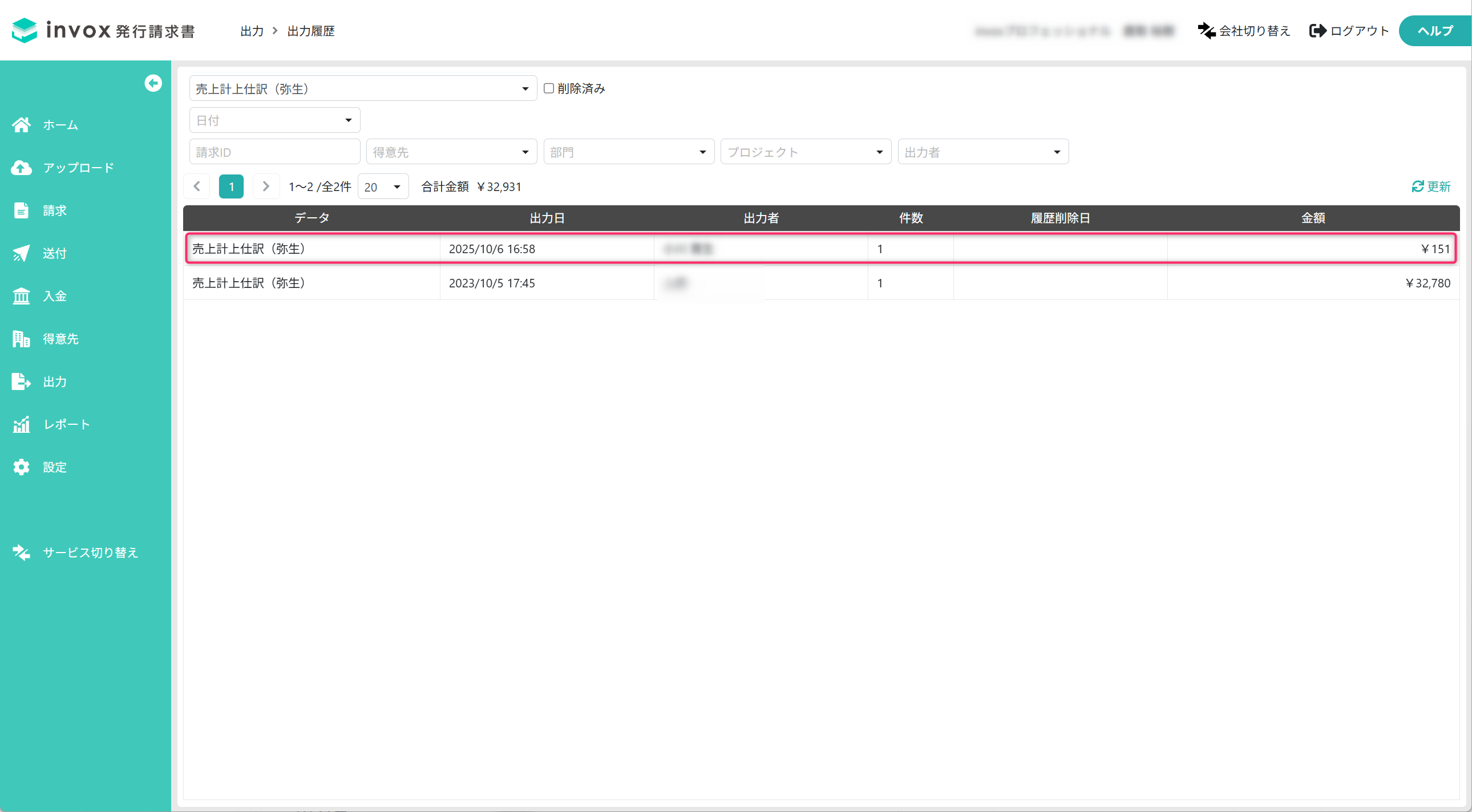Collapse the sidebar with the arrow icon
Screen dimensions: 1472x812
click(153, 83)
